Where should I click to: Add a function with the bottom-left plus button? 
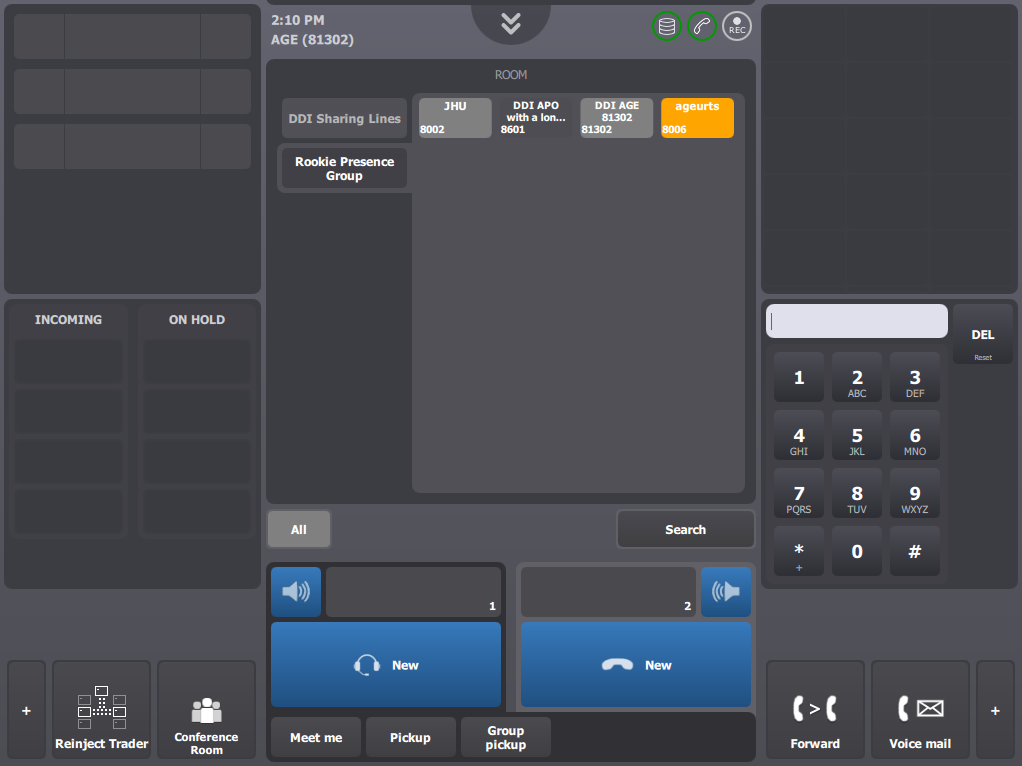(27, 710)
